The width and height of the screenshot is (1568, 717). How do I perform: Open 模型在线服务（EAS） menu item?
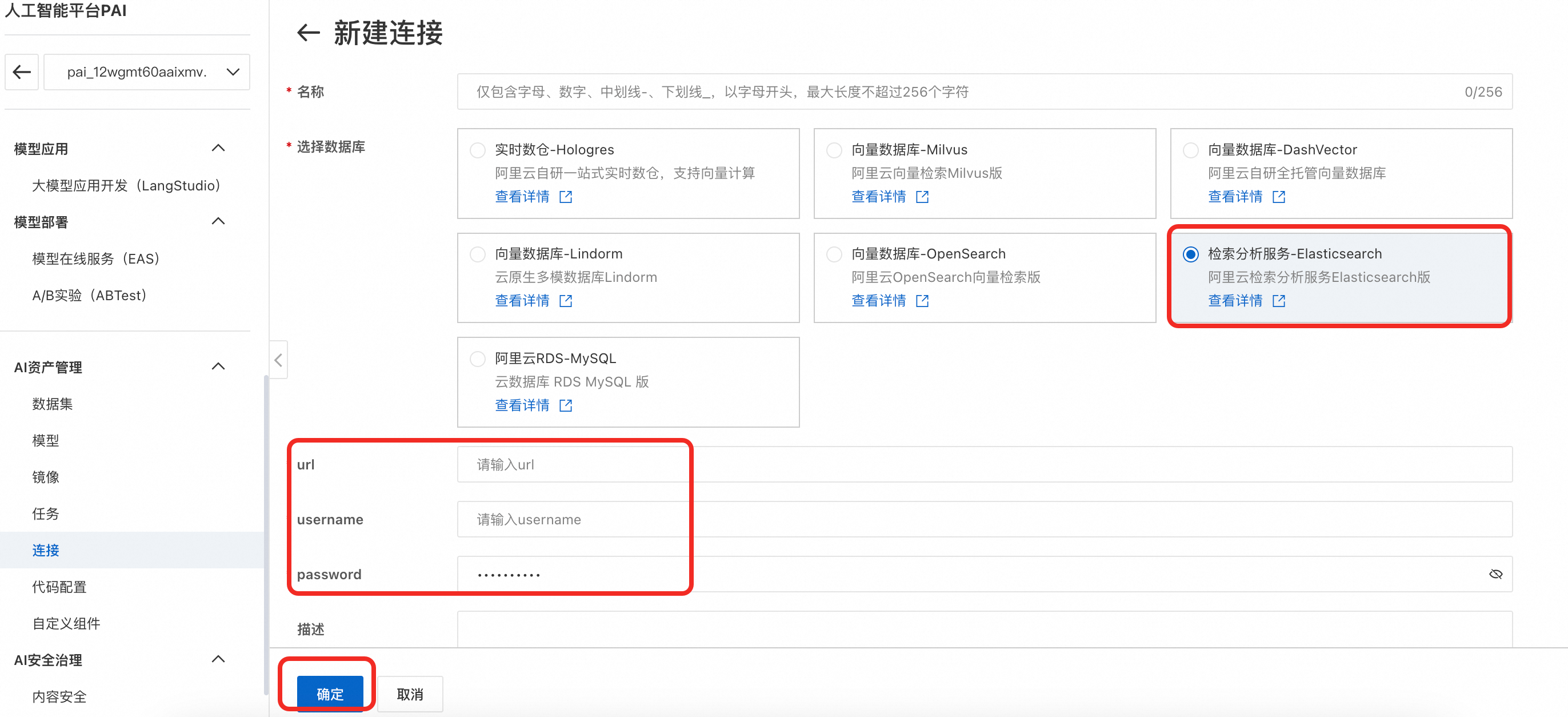coord(96,259)
